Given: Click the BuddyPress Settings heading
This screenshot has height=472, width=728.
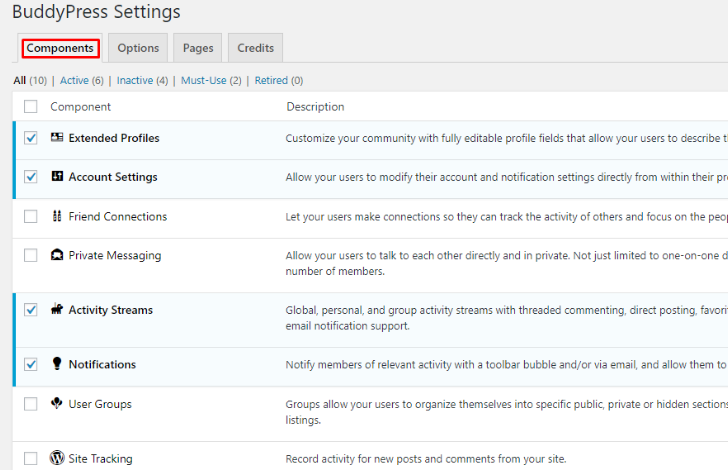Looking at the screenshot, I should (x=96, y=12).
